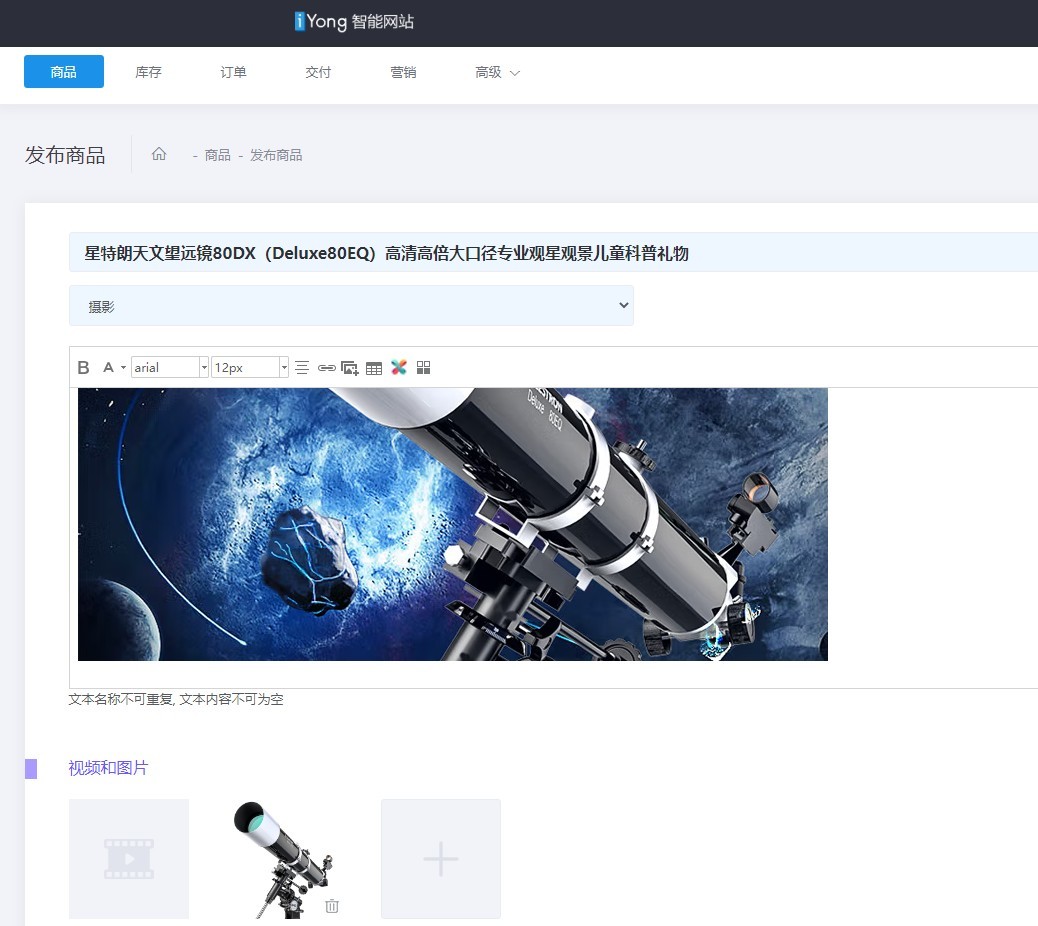
Task: Insert a table into the description
Action: 374,367
